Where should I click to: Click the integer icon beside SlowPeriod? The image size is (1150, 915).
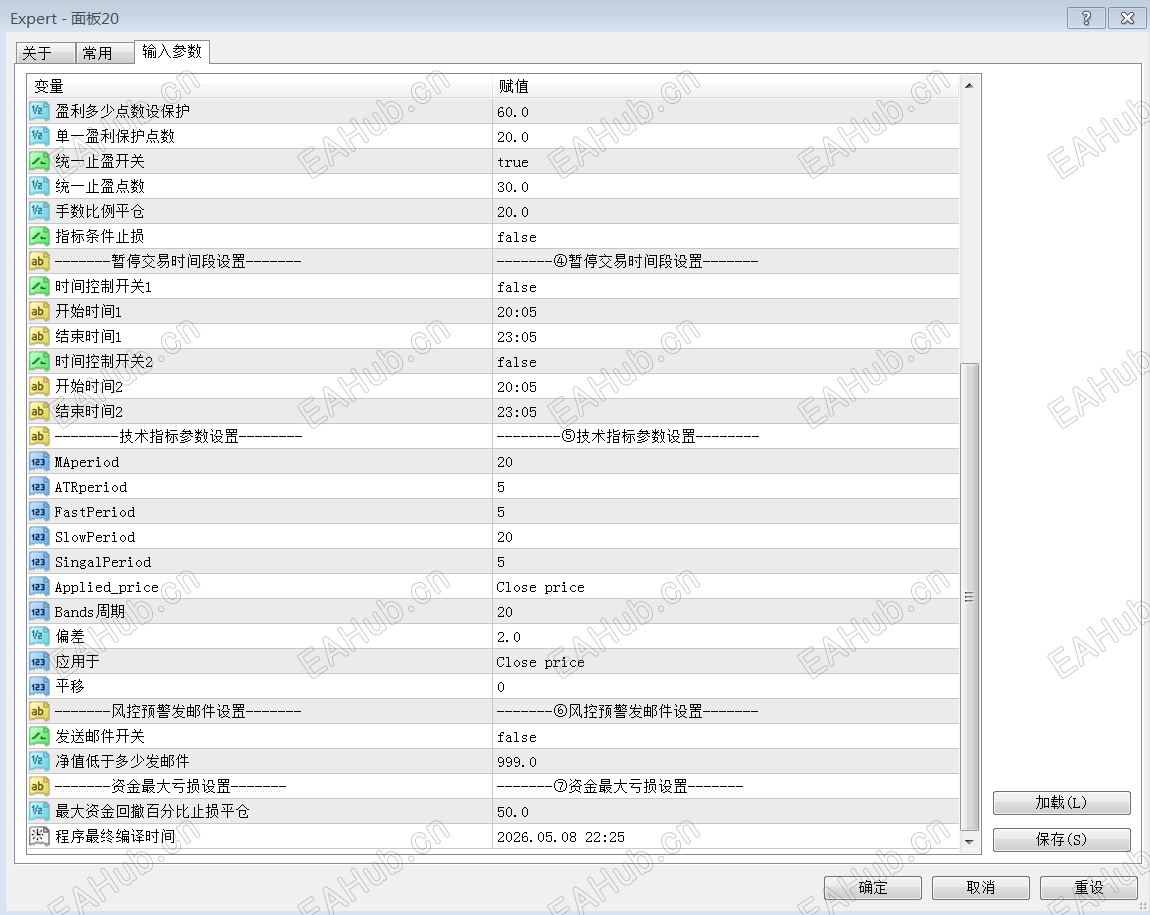38,537
